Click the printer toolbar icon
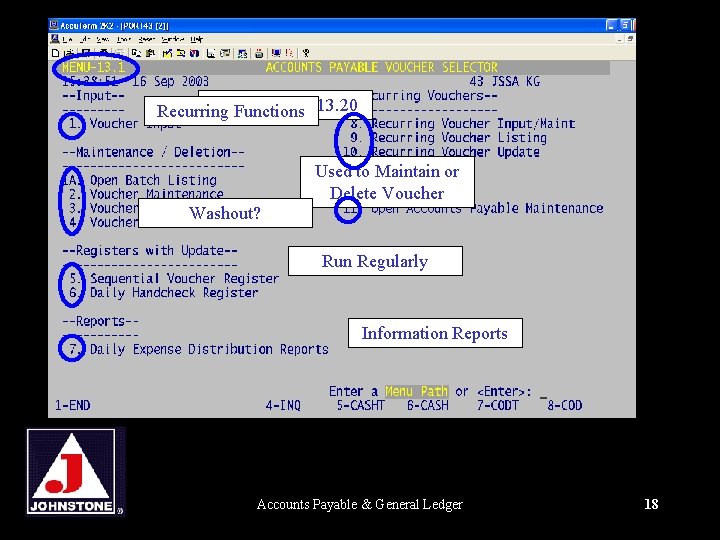The image size is (720, 540). (x=259, y=53)
